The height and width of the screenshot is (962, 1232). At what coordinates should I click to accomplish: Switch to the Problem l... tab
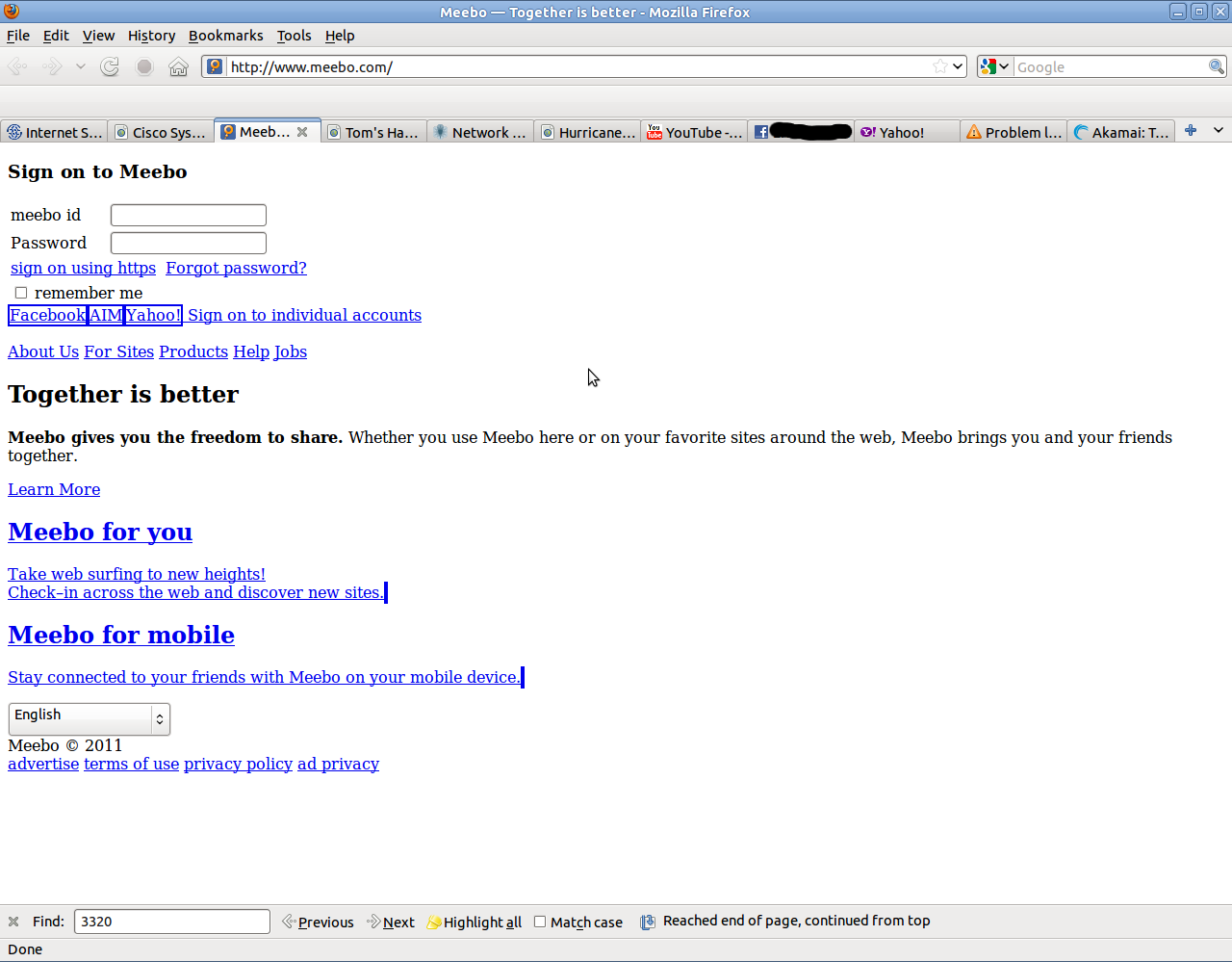coord(1014,132)
